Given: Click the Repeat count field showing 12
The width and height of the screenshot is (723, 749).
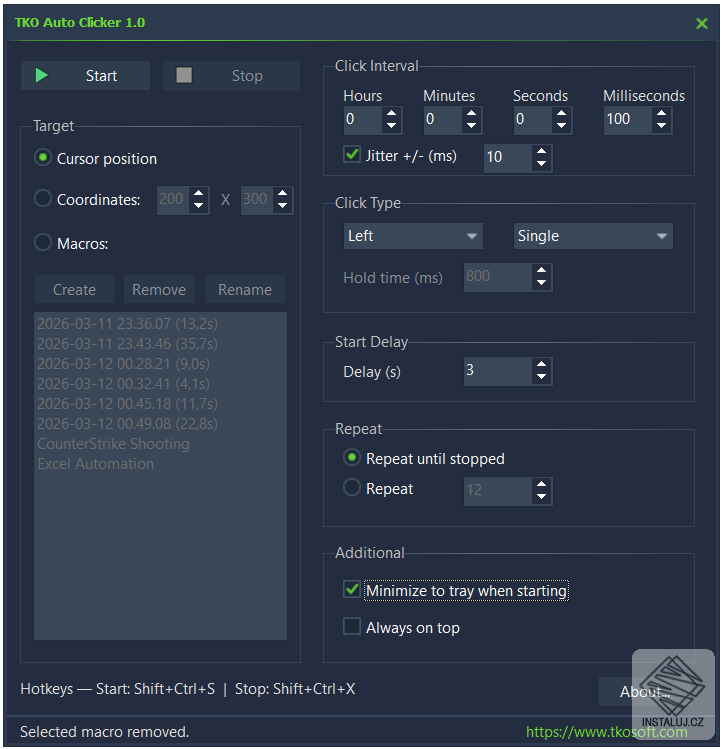Looking at the screenshot, I should 498,491.
